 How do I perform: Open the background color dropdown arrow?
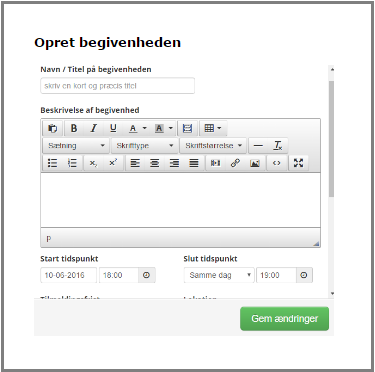(x=171, y=128)
